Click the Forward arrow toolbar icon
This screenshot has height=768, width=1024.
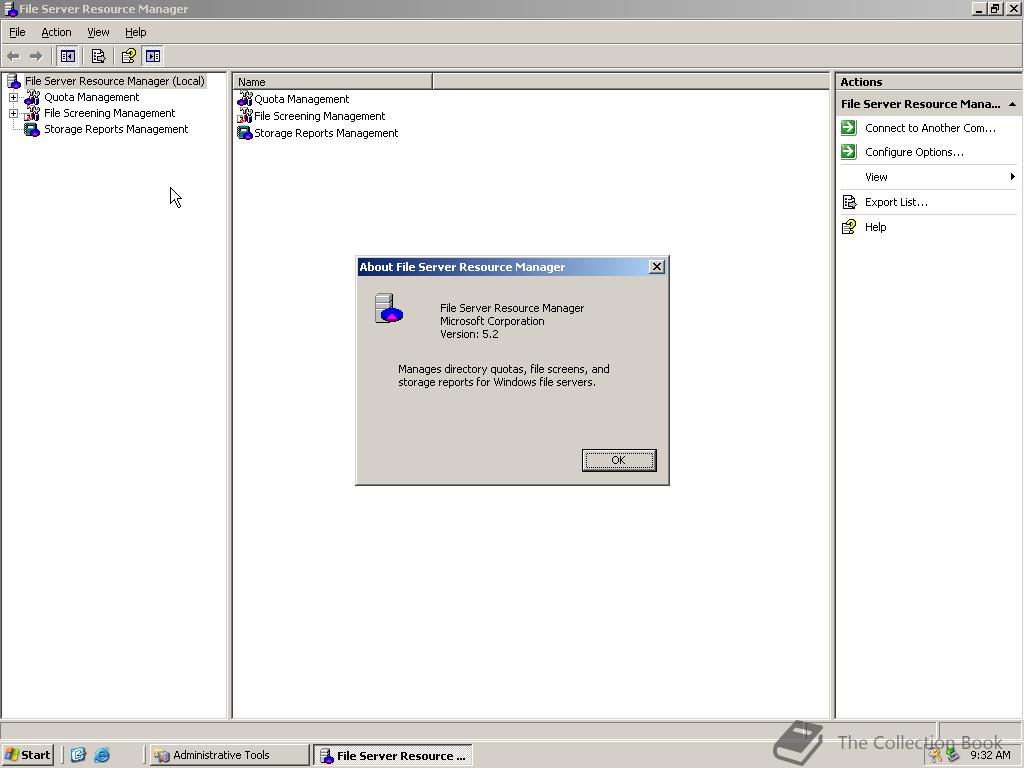[36, 56]
